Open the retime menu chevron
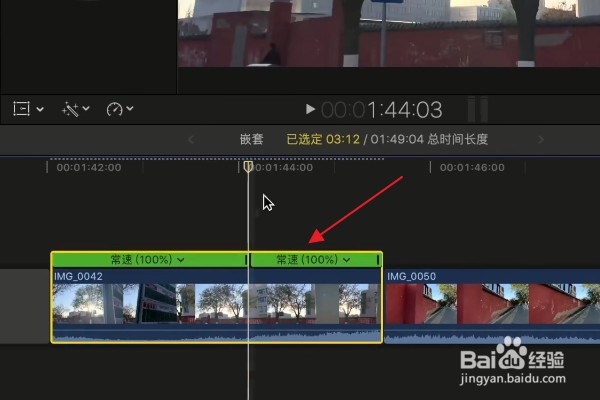 click(x=130, y=109)
